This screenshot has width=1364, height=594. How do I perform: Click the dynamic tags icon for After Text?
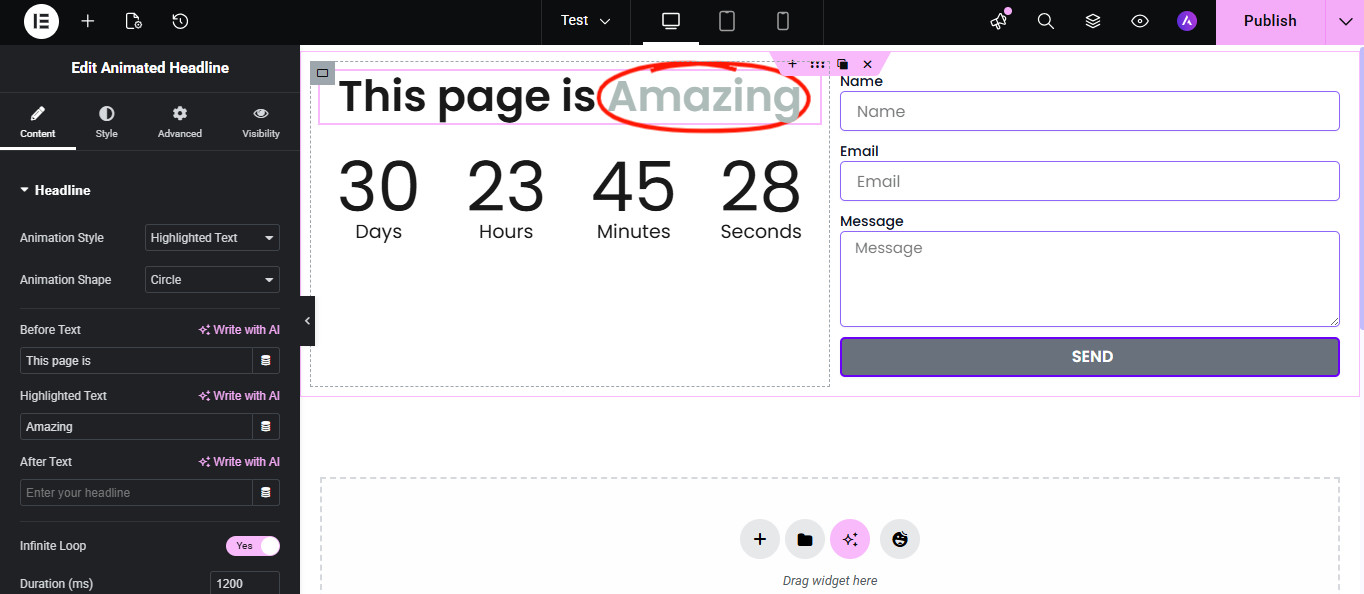click(x=266, y=493)
